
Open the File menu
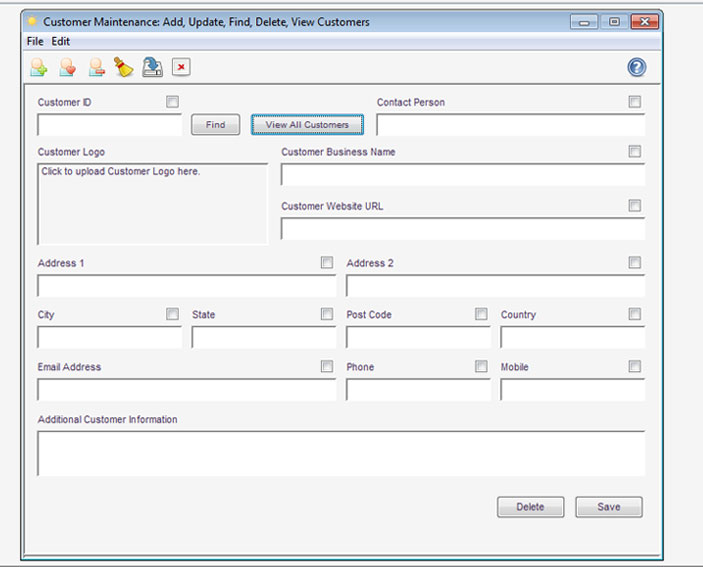click(x=35, y=41)
